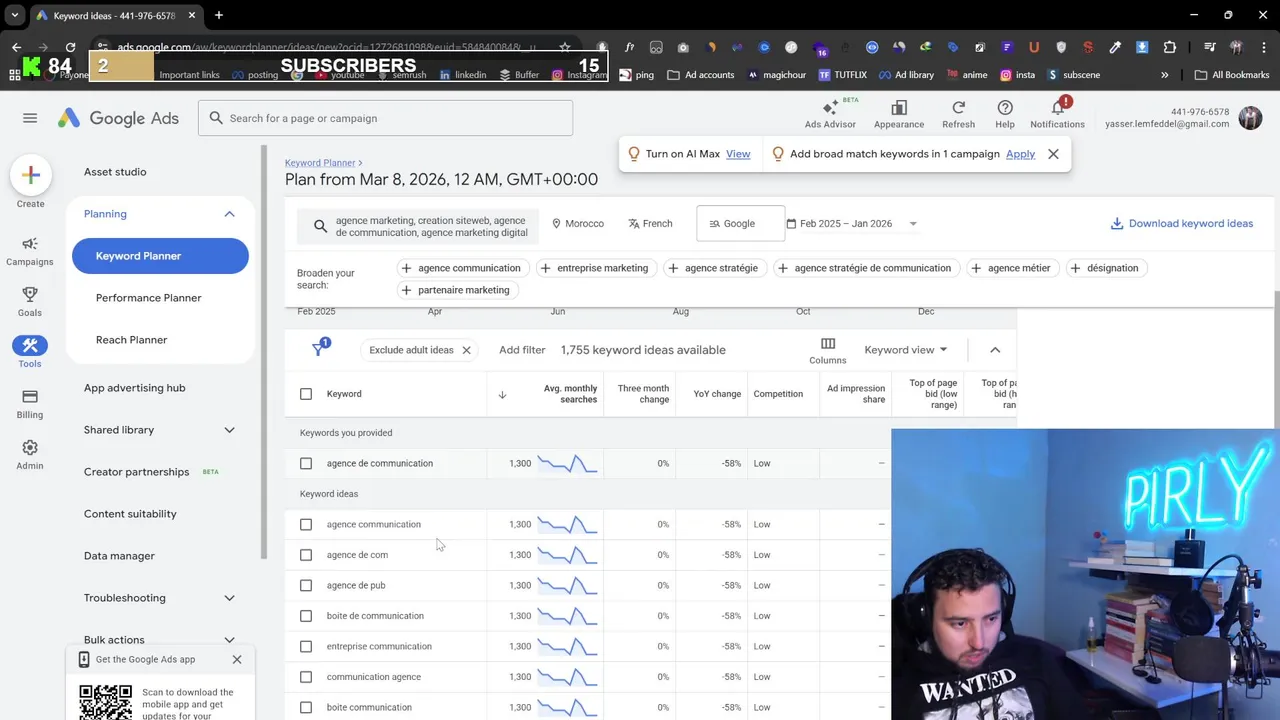Image resolution: width=1280 pixels, height=720 pixels.
Task: Select Keyword Planner in sidebar
Action: click(160, 256)
